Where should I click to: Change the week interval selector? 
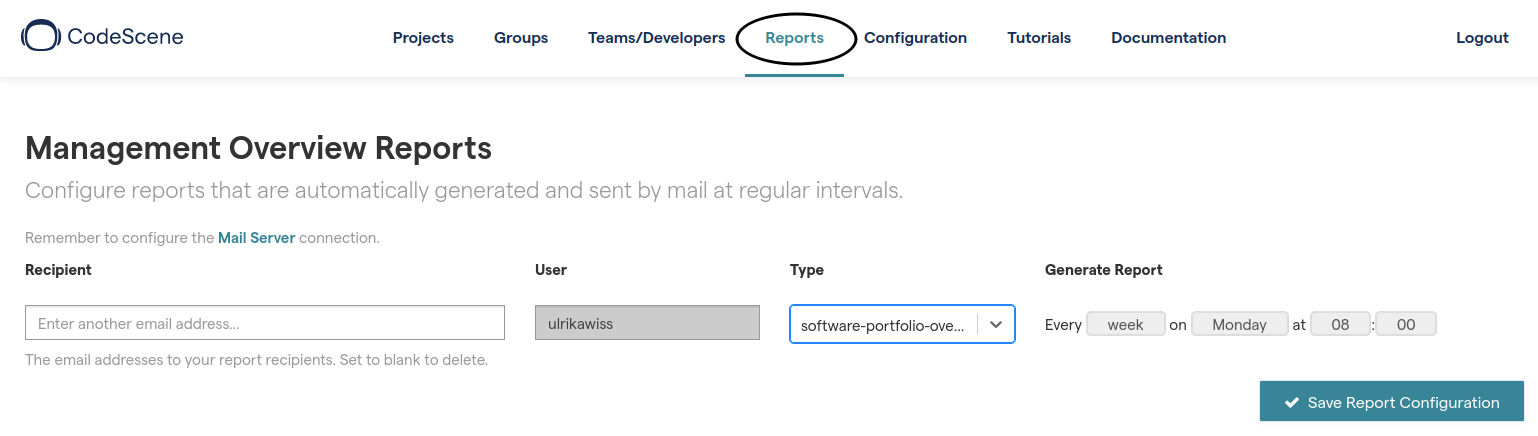click(x=1125, y=324)
